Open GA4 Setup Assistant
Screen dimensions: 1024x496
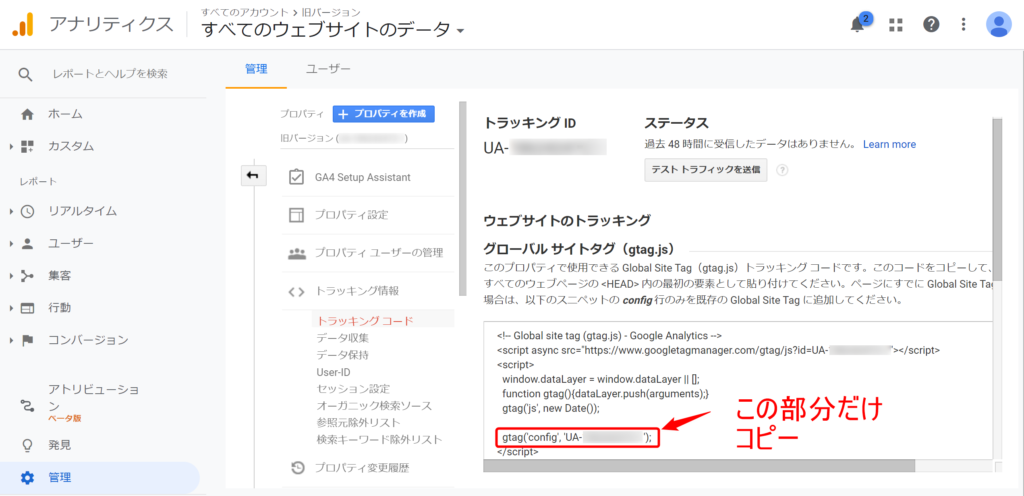point(362,178)
